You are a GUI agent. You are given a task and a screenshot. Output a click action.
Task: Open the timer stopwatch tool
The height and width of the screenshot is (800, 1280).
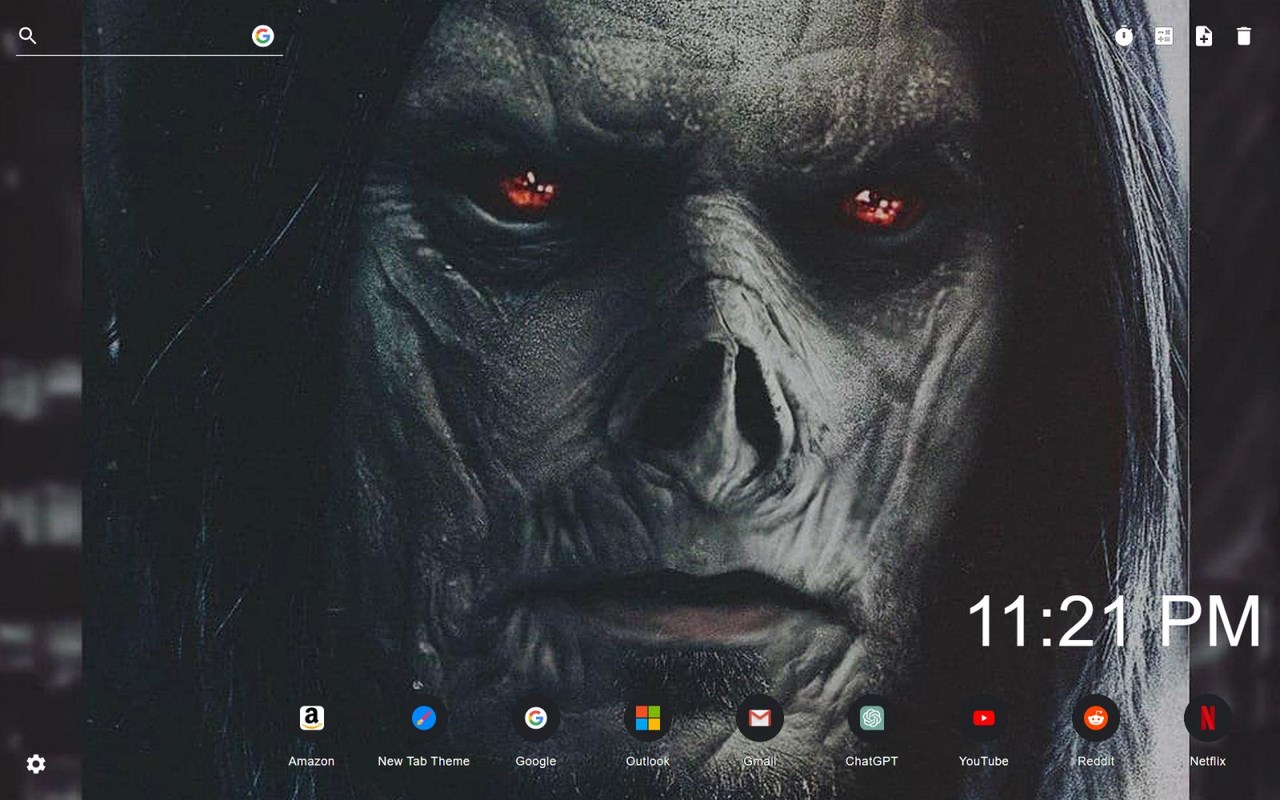tap(1124, 36)
